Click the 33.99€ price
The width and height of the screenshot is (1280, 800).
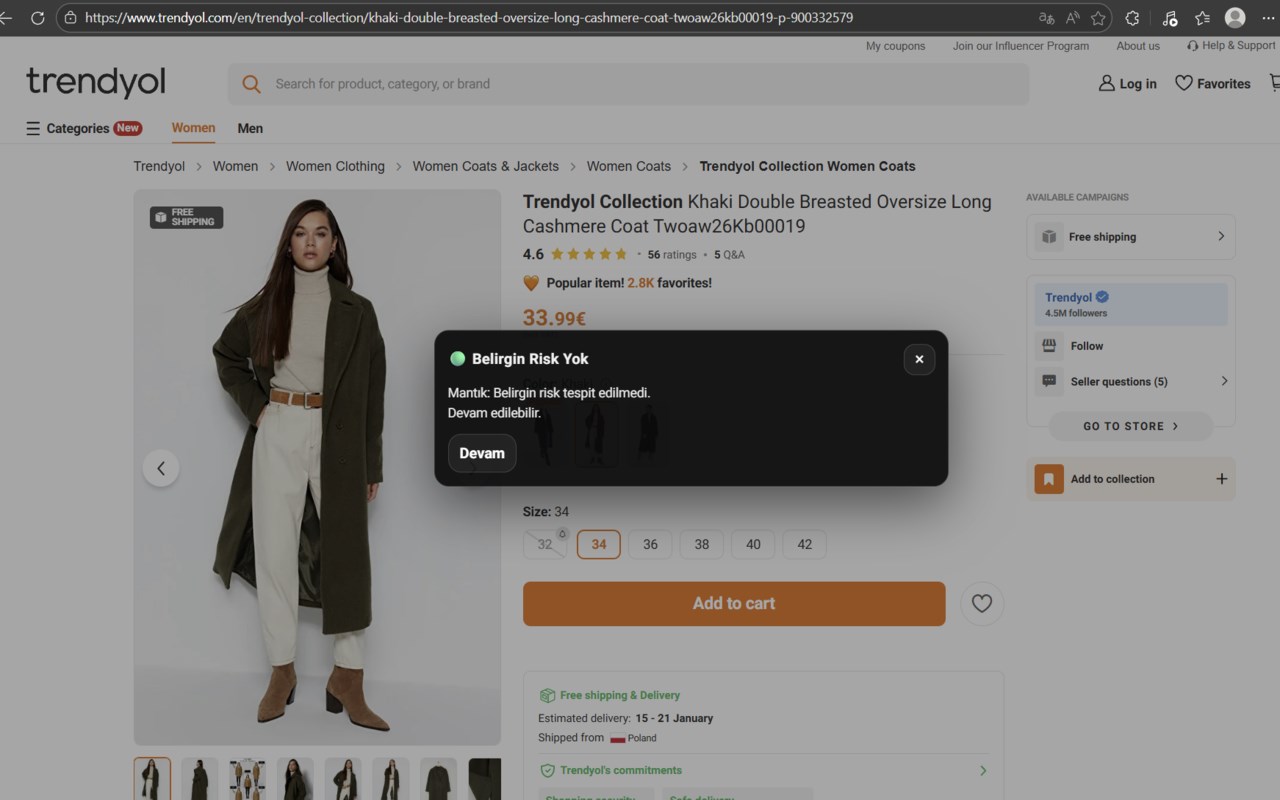click(554, 318)
